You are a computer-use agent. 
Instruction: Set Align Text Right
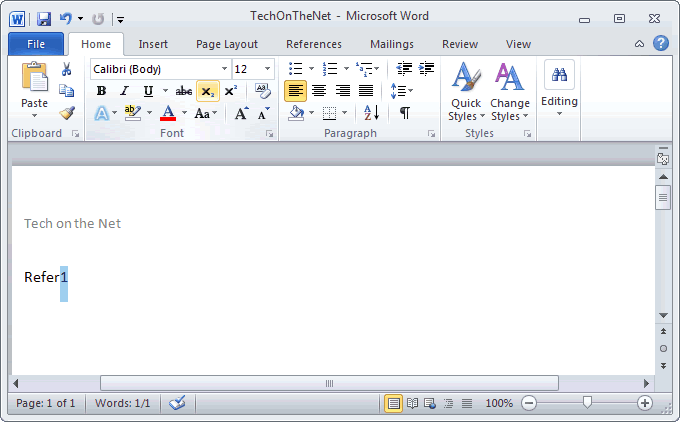click(343, 91)
